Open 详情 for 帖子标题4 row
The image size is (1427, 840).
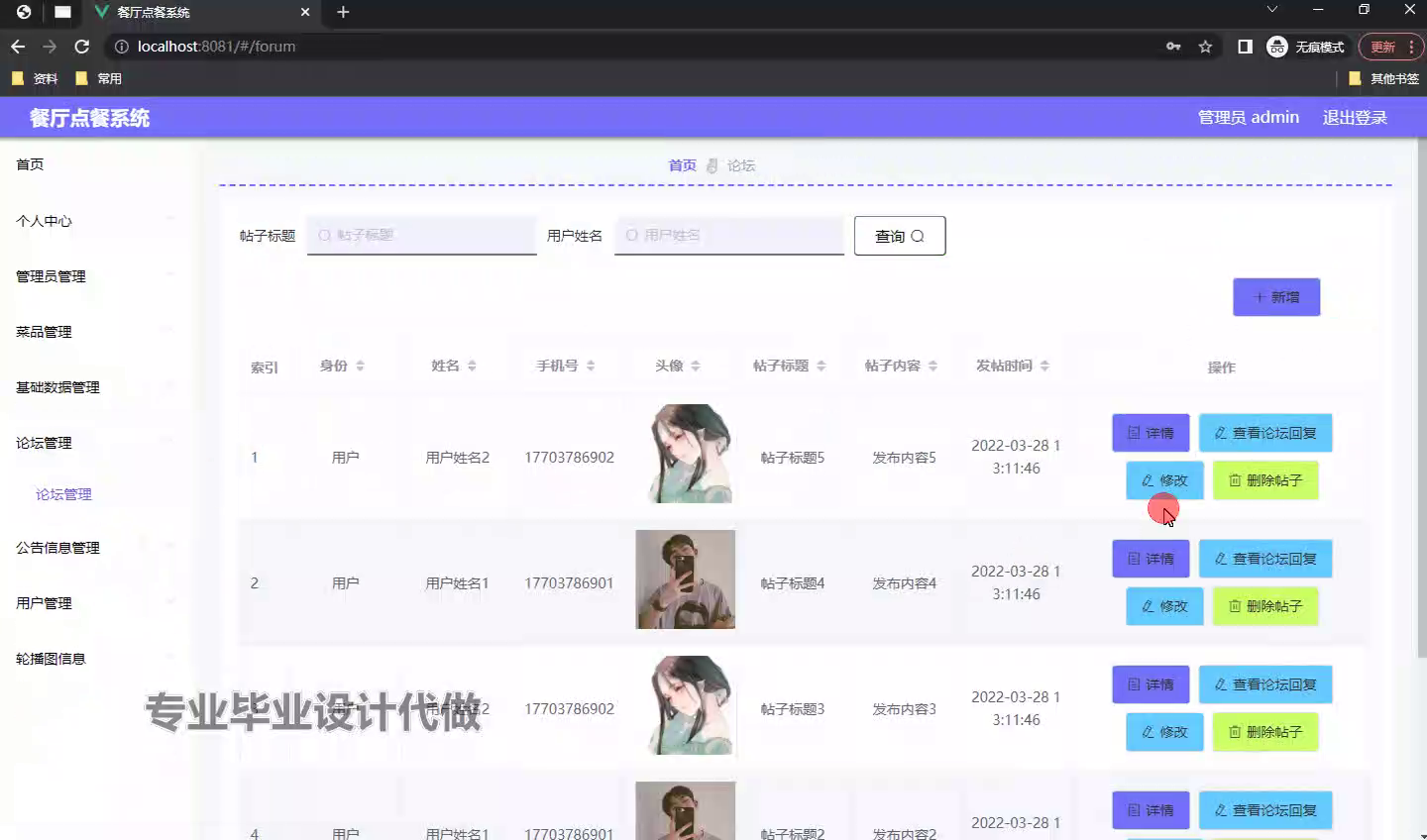pyautogui.click(x=1151, y=559)
